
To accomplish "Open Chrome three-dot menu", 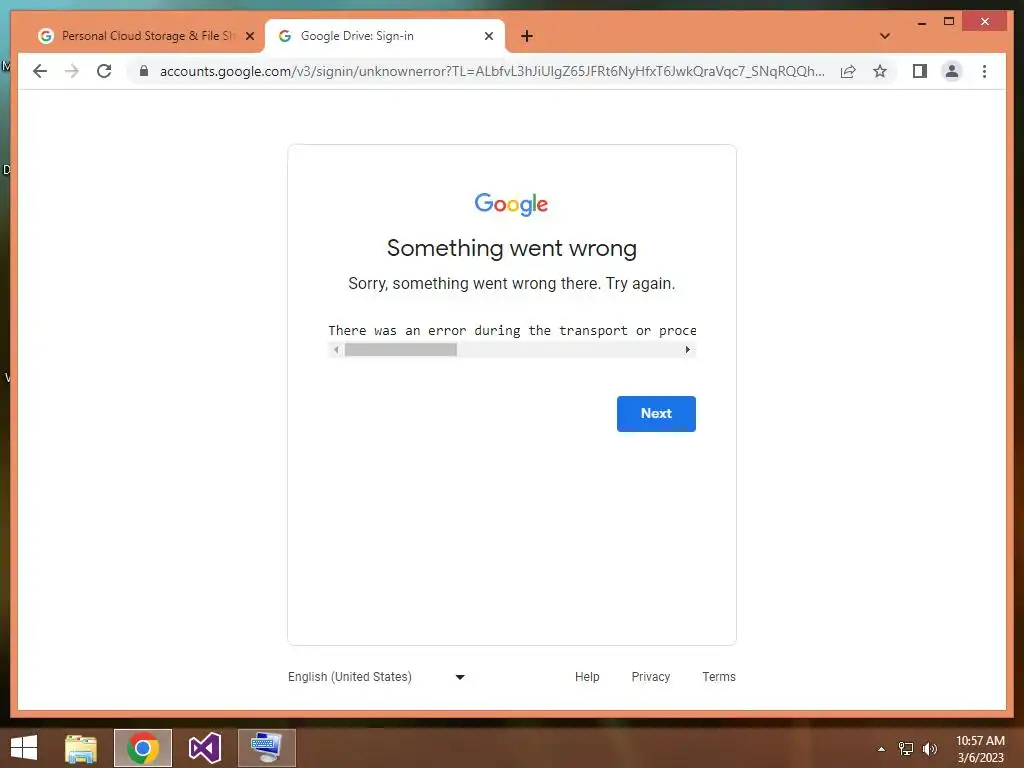I will click(984, 71).
